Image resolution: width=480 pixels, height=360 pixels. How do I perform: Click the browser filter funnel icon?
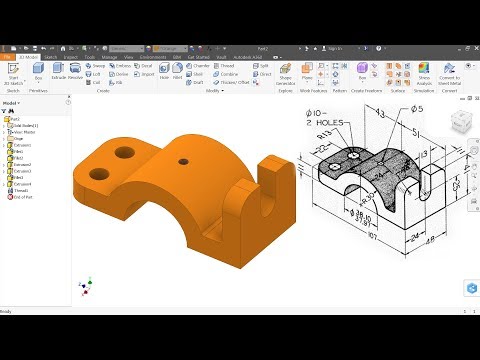pos(4,111)
